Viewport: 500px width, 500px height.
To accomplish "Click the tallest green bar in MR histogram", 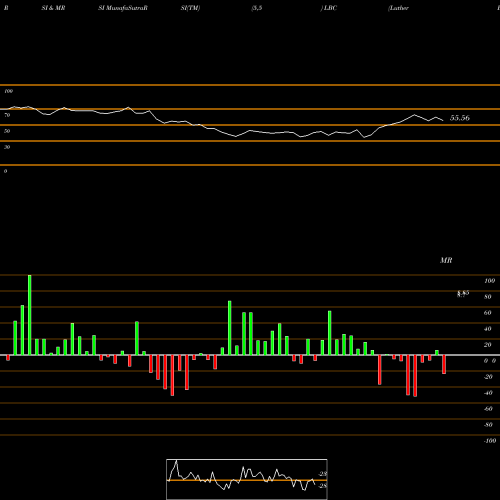I will click(30, 315).
